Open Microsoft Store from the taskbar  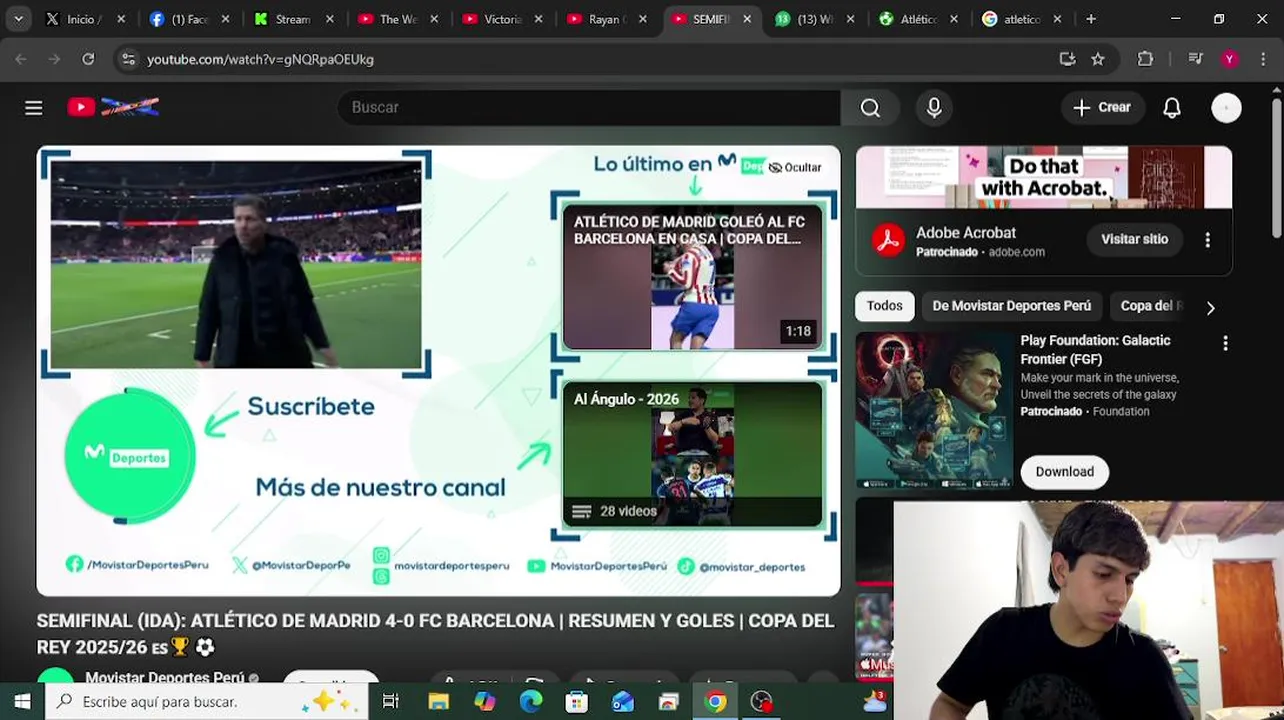pos(577,701)
